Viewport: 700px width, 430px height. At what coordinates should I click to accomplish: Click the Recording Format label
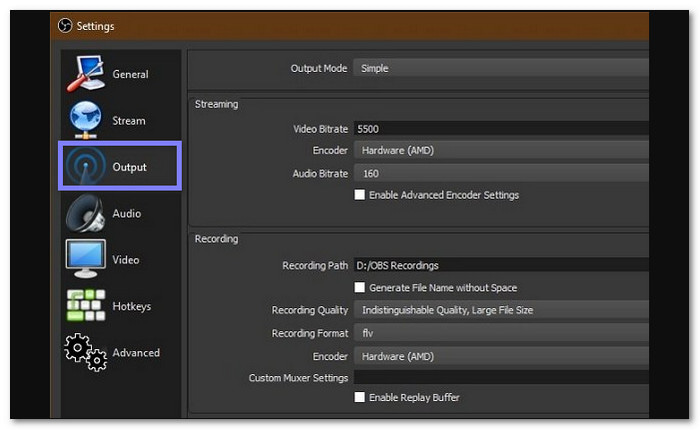tap(310, 333)
